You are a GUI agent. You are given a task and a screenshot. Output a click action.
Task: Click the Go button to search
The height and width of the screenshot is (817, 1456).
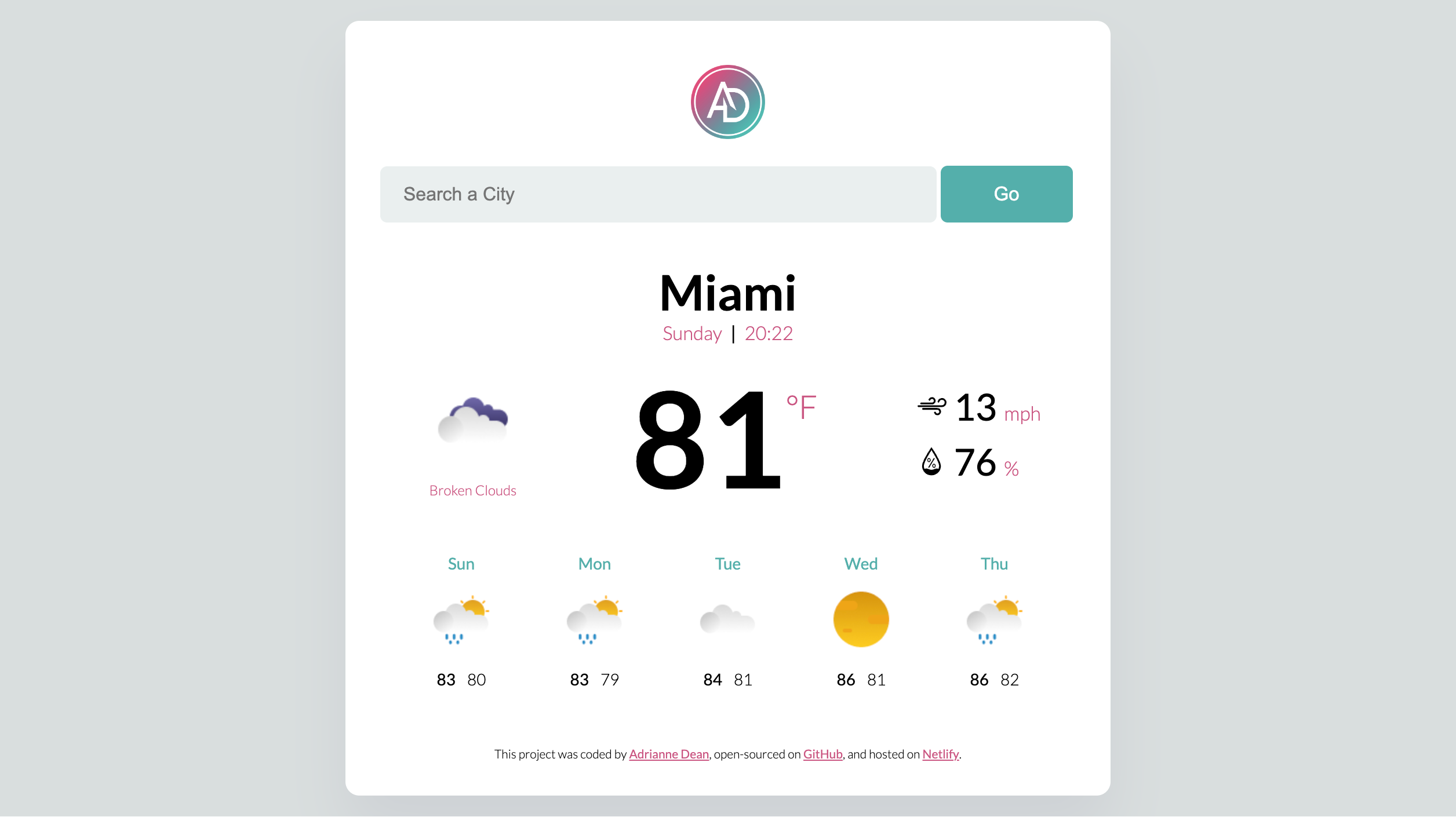1006,193
